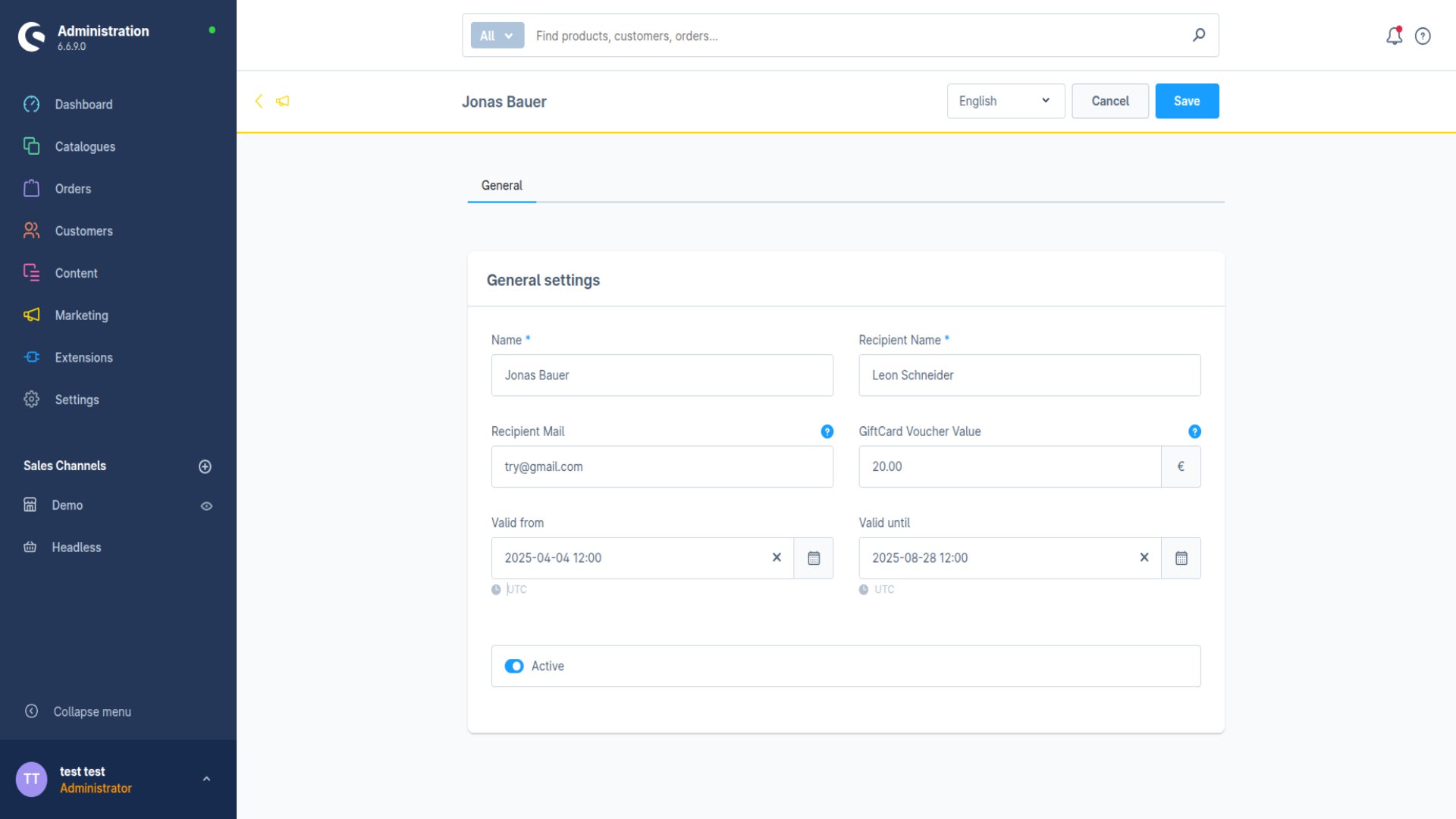Viewport: 1456px width, 819px height.
Task: Clear the Valid from date
Action: click(x=777, y=557)
